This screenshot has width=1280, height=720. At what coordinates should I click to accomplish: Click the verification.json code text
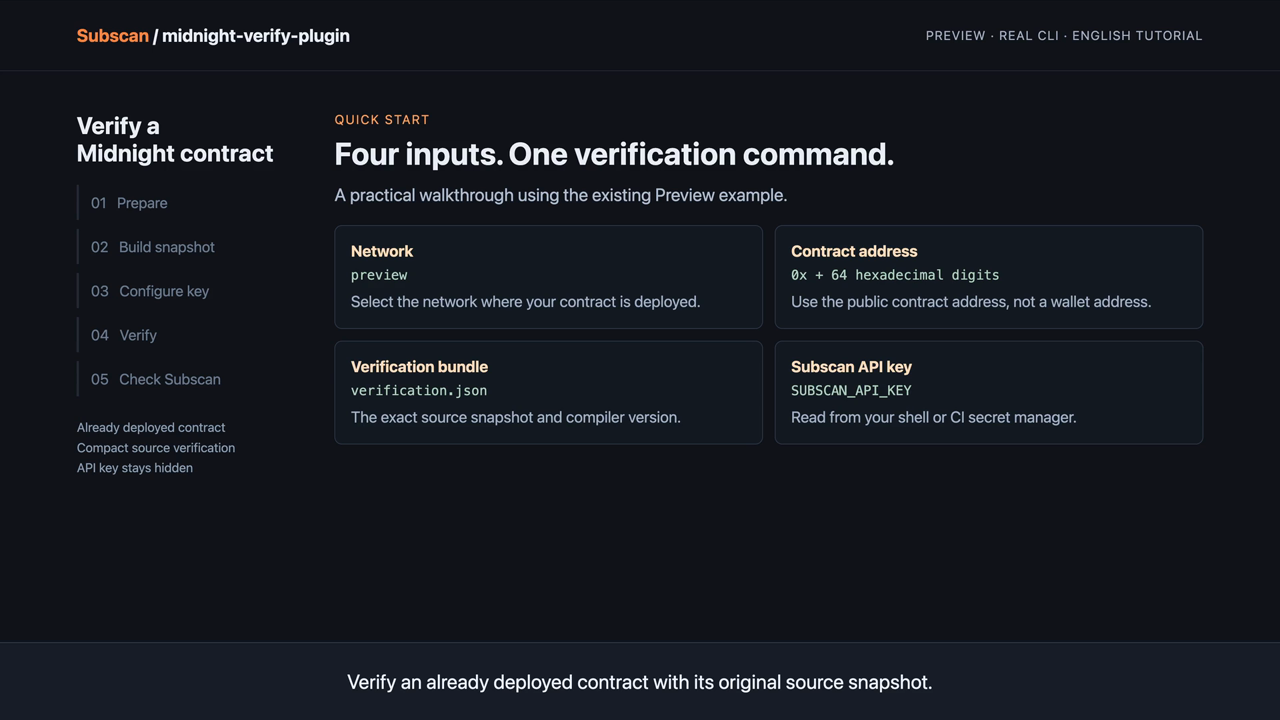(419, 391)
